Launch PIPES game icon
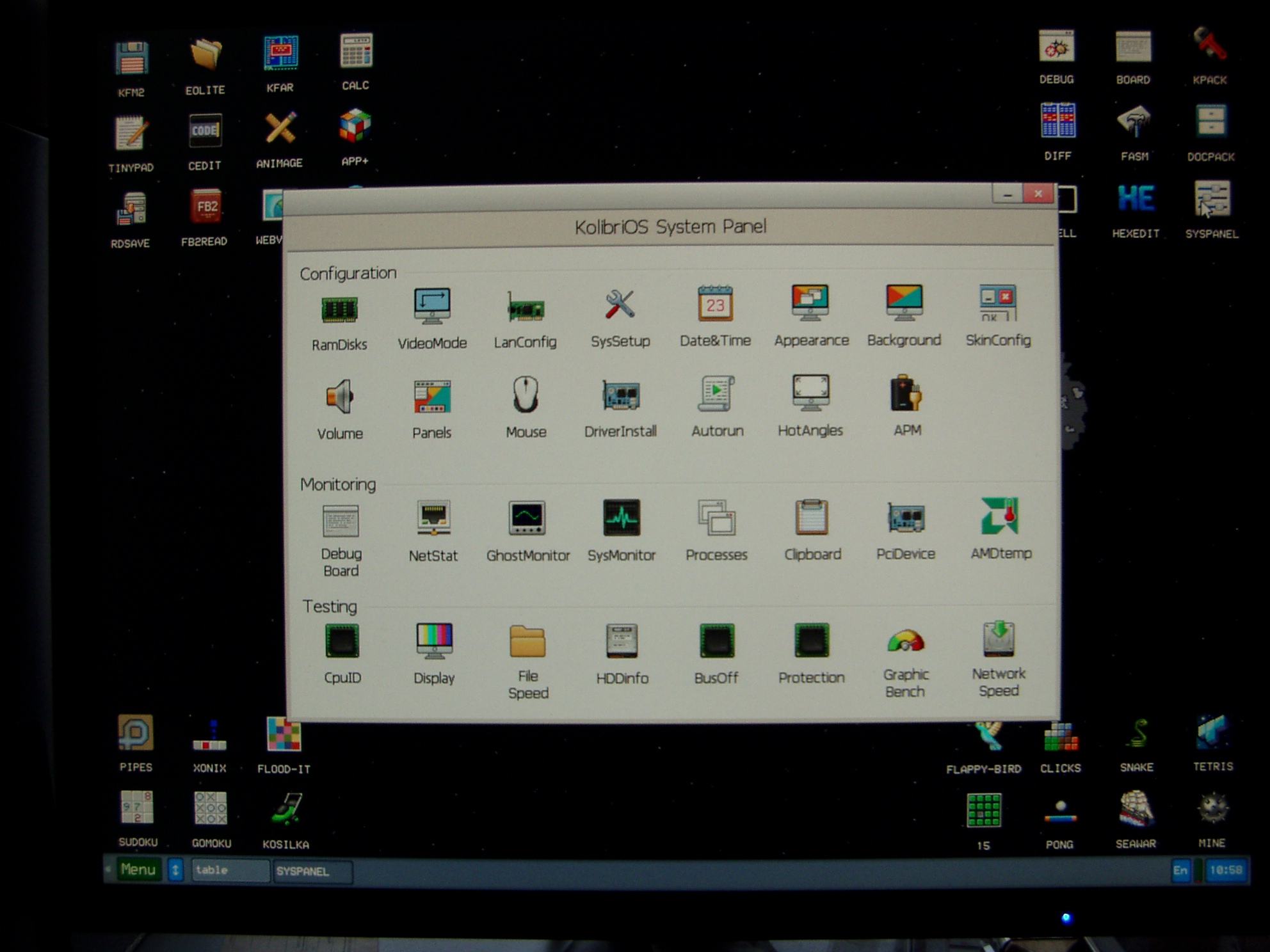1270x952 pixels. tap(136, 732)
